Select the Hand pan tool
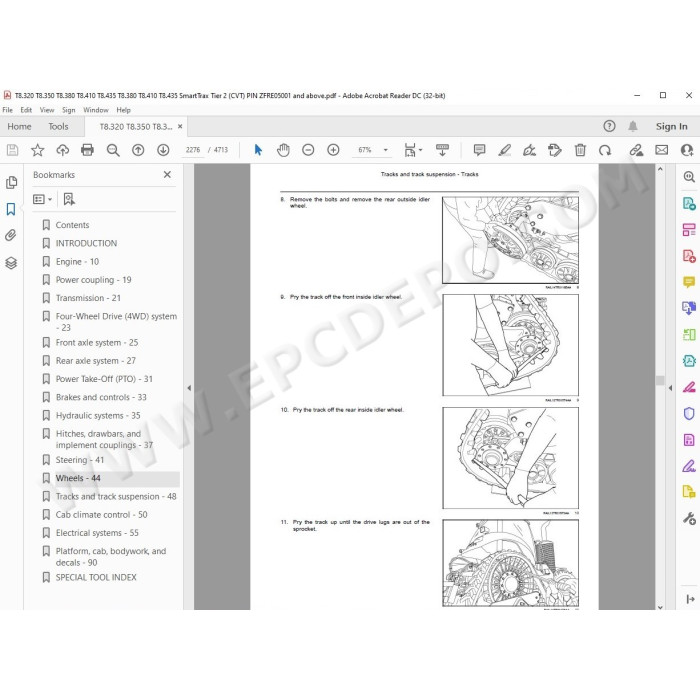Screen dimensions: 700x700 click(x=283, y=150)
